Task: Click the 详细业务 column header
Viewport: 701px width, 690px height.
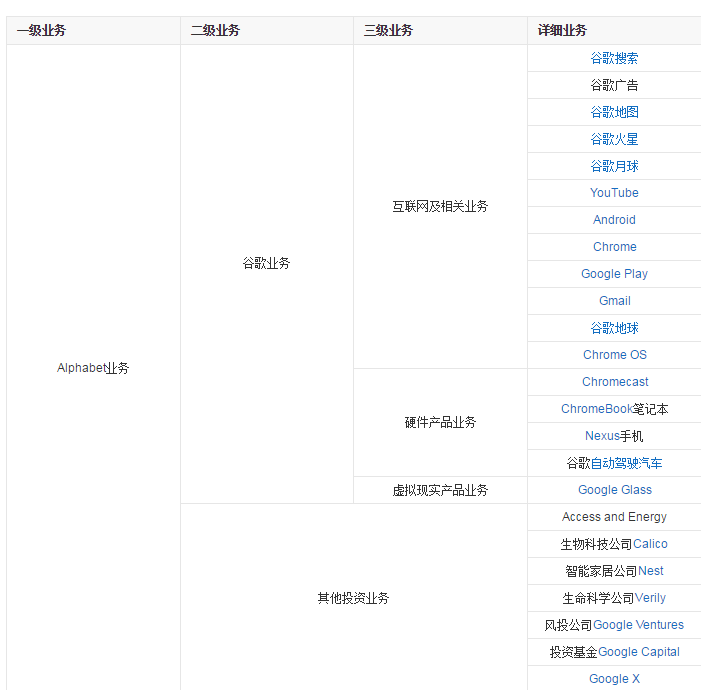Action: tap(562, 31)
